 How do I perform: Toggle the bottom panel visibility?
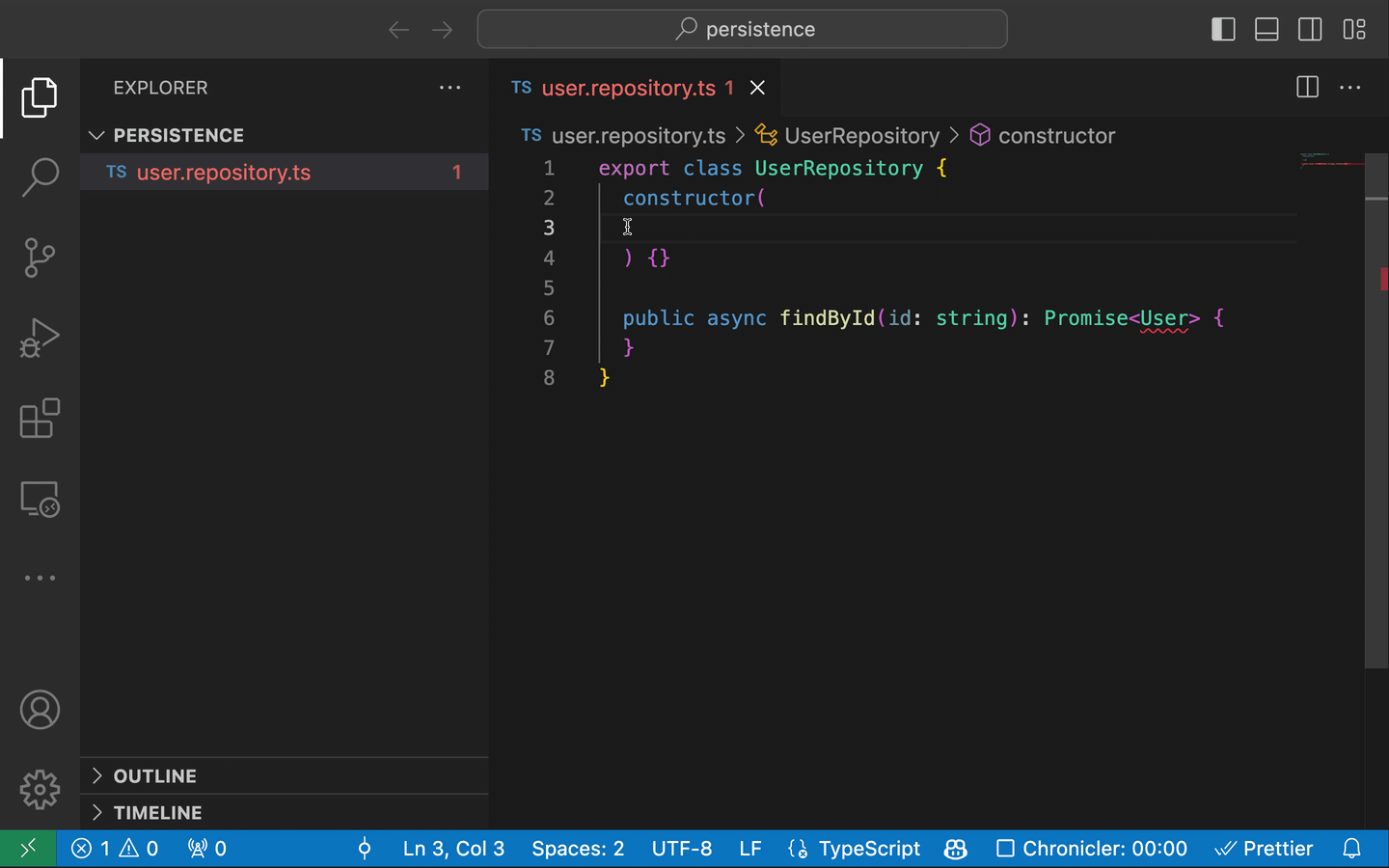point(1266,29)
